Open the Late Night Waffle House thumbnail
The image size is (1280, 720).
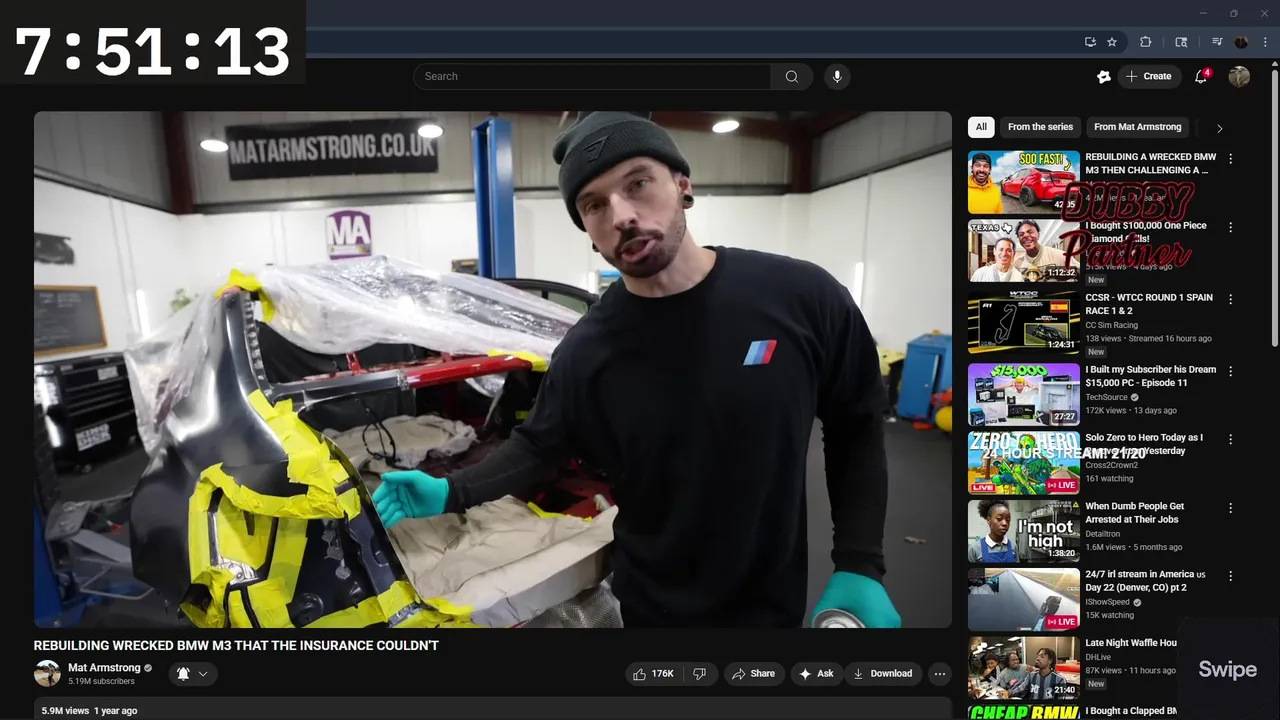coord(1024,668)
